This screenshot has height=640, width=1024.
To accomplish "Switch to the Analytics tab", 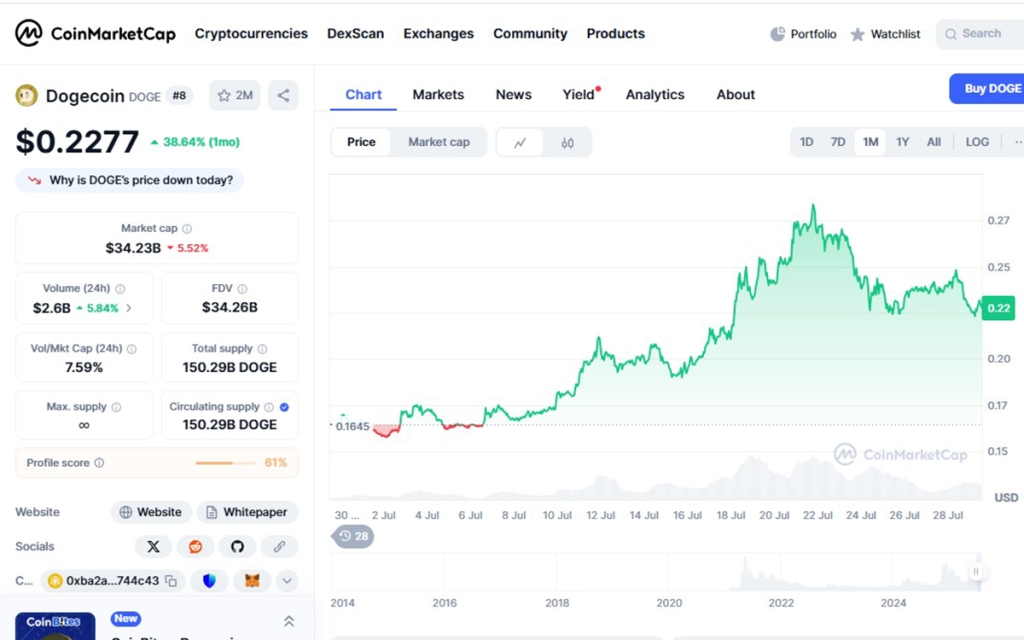I will 655,95.
